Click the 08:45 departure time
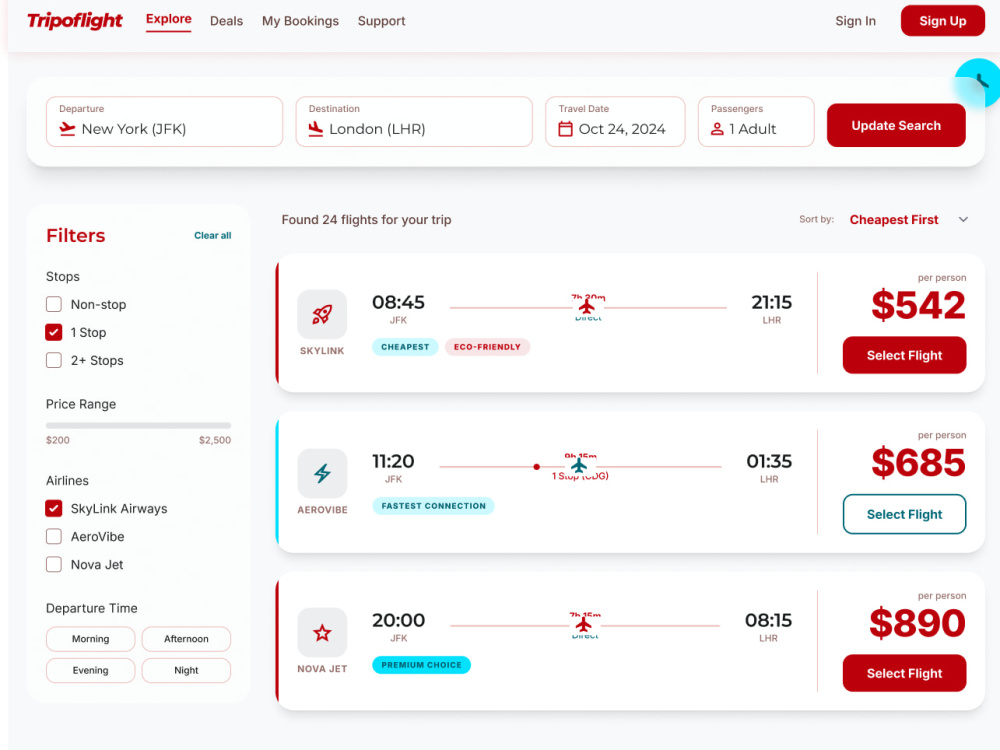The width and height of the screenshot is (1000, 750). click(x=399, y=302)
